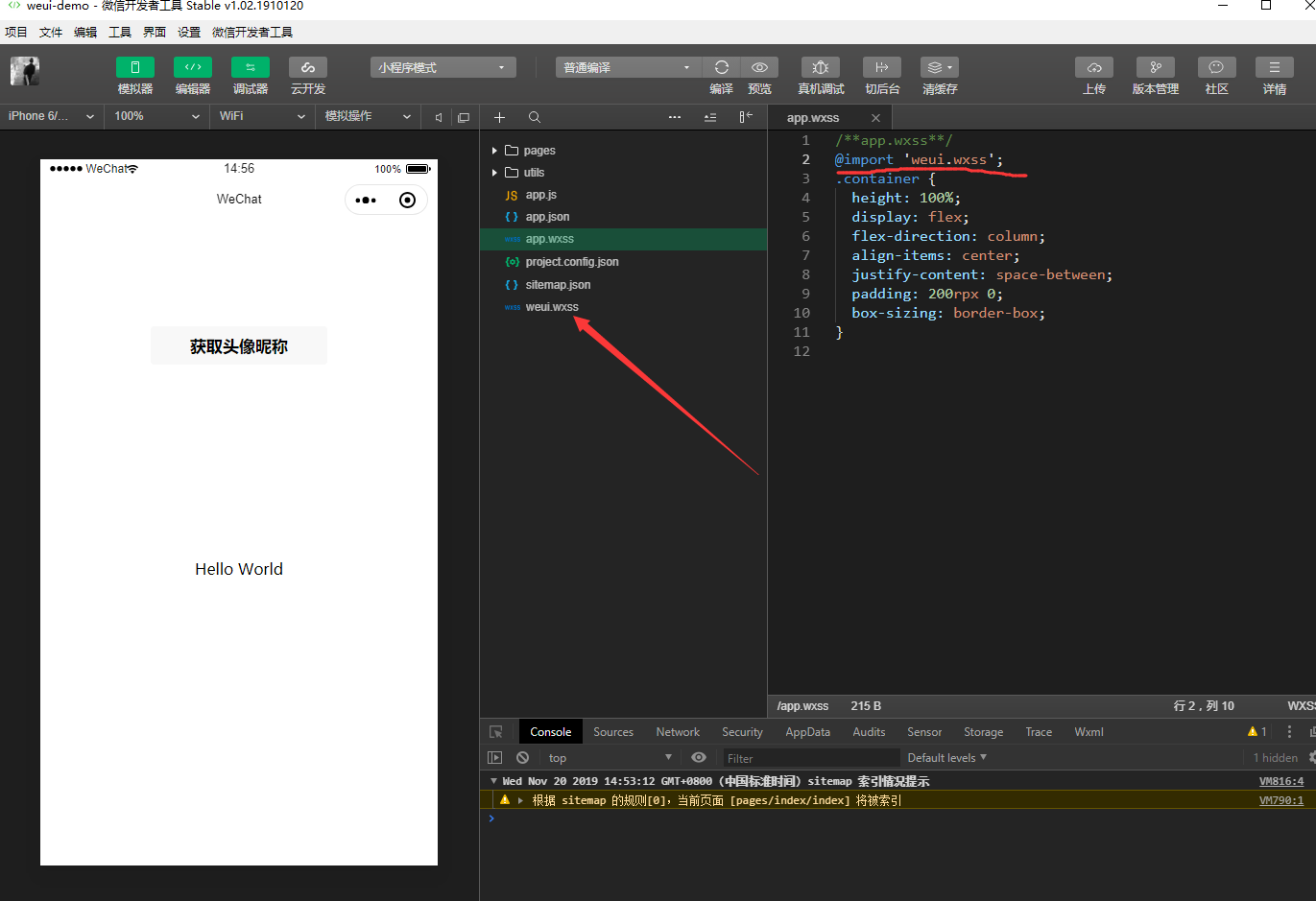
Task: Open the iPhone 6 device dropdown
Action: [52, 116]
